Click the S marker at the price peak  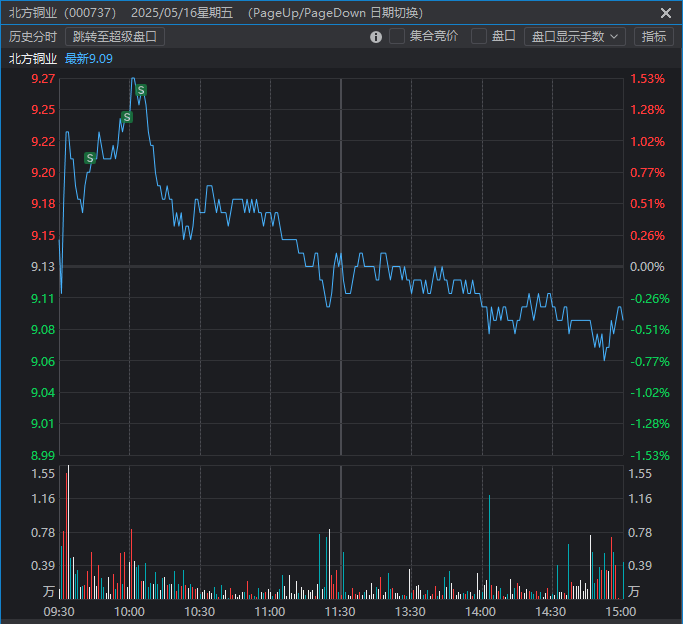141,90
